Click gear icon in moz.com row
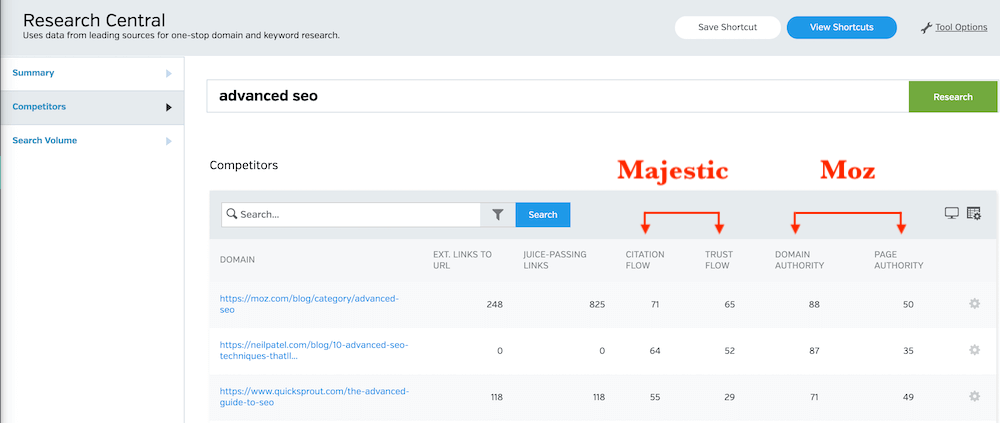This screenshot has width=1000, height=423. [974, 304]
